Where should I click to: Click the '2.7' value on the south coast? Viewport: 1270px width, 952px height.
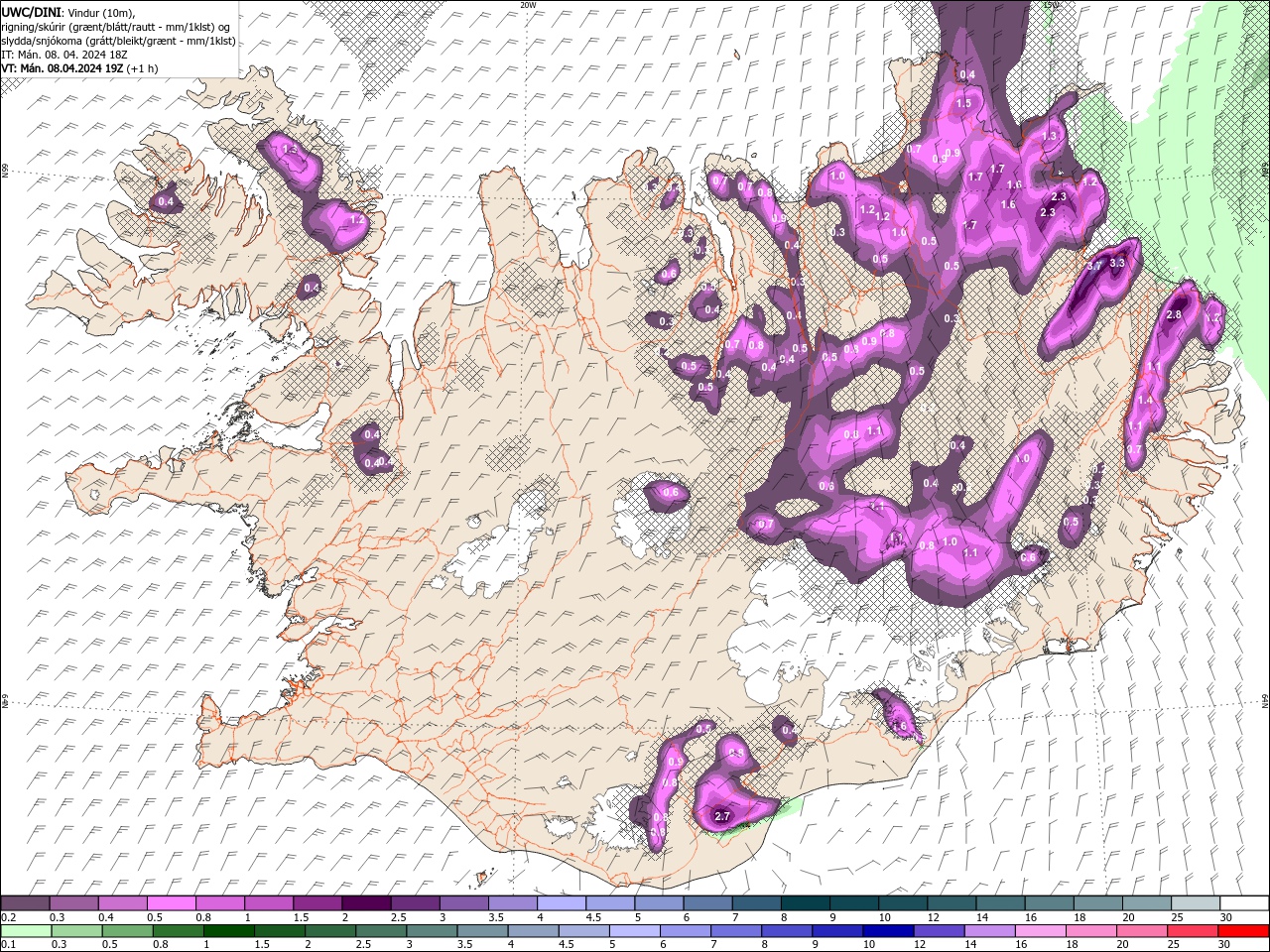point(722,816)
